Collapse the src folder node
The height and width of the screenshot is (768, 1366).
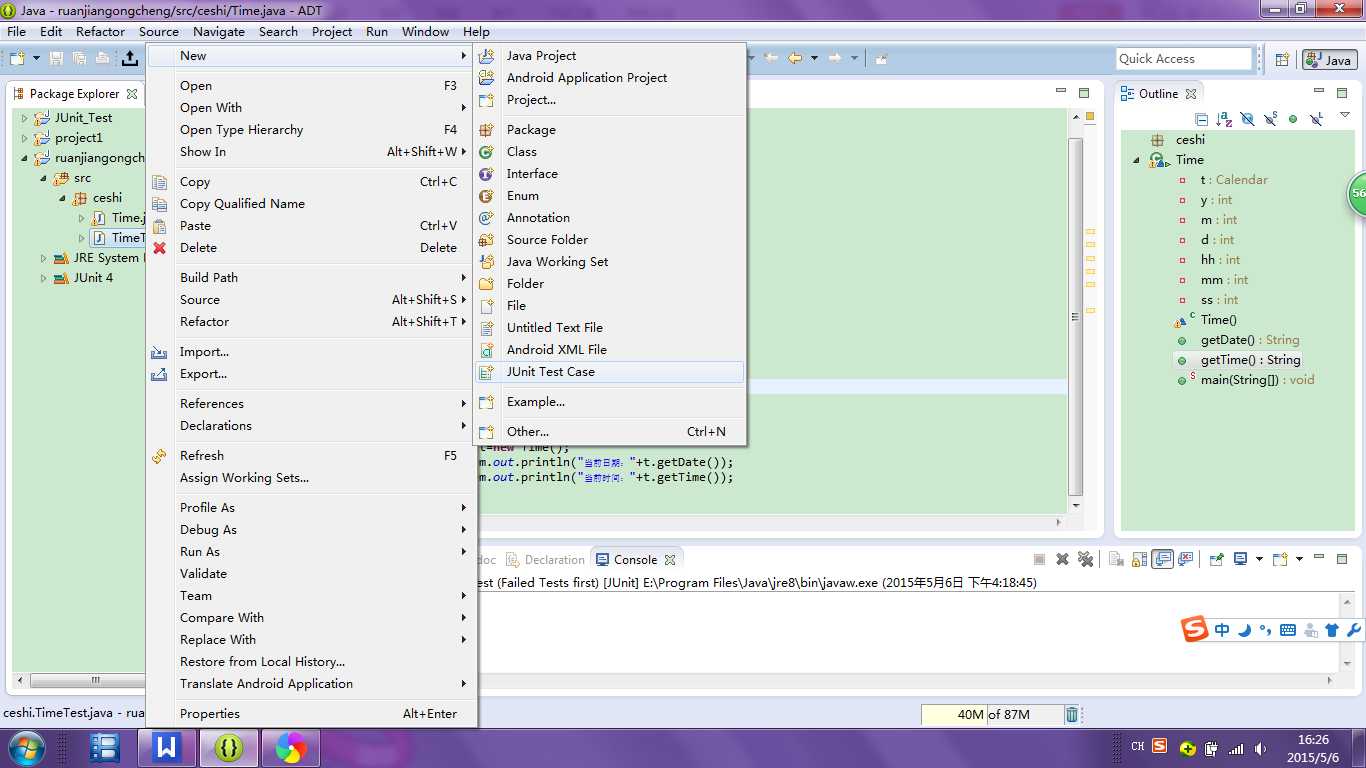(43, 178)
